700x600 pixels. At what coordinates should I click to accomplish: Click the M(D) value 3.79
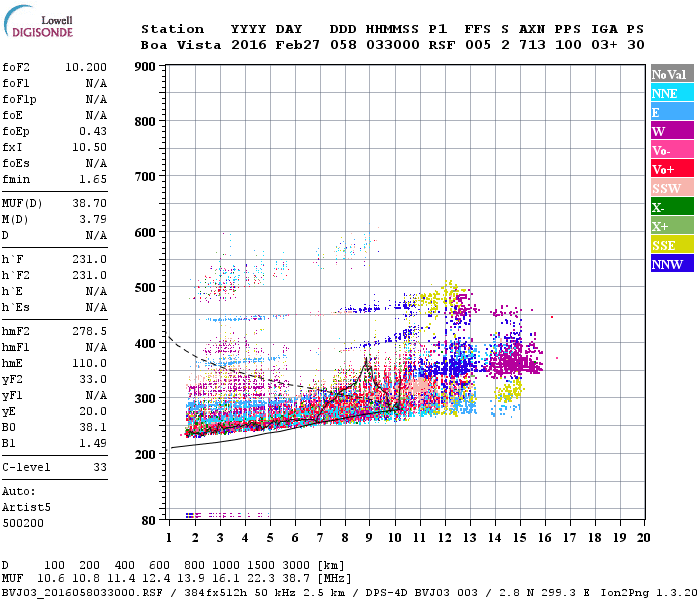(x=93, y=220)
